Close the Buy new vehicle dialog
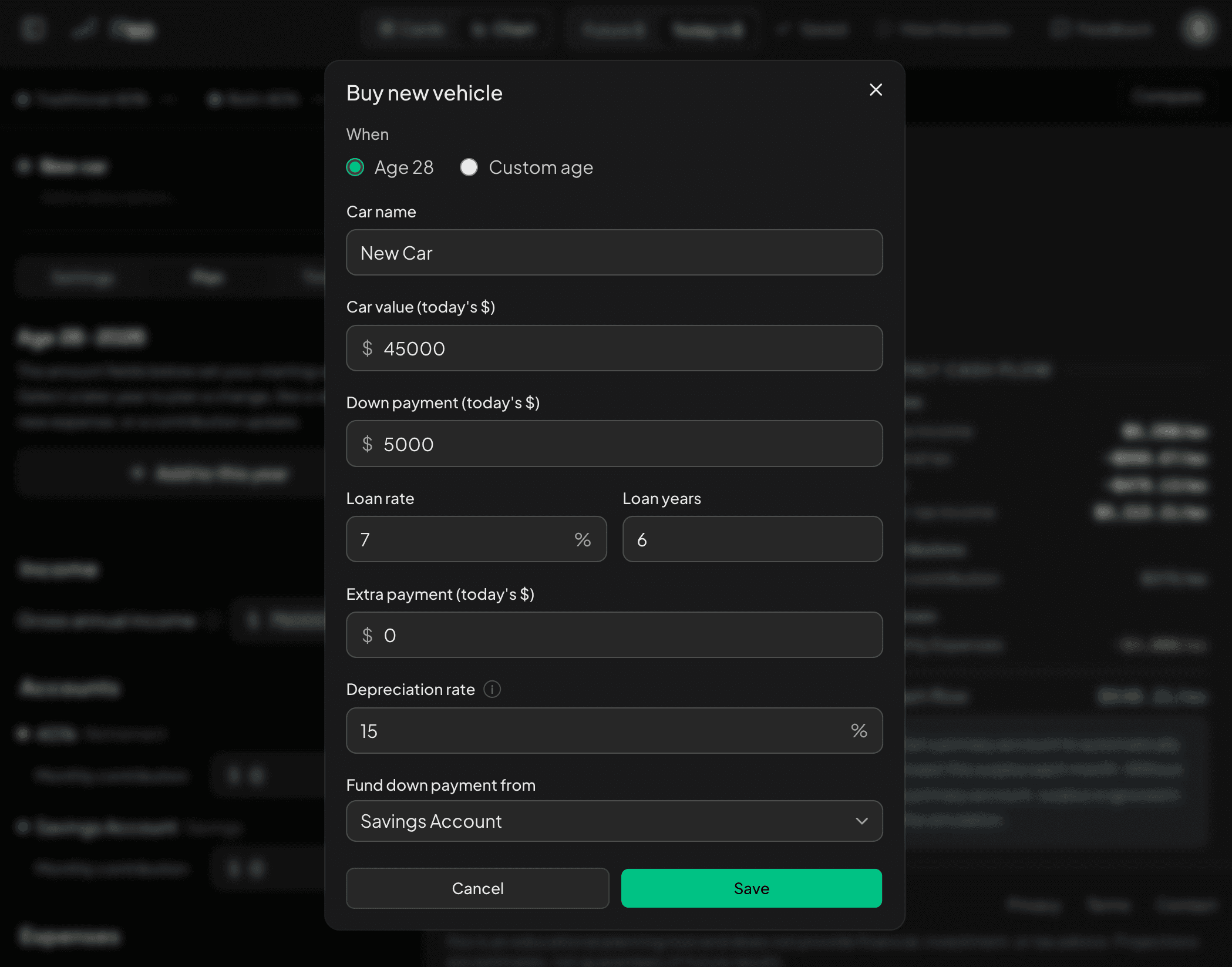This screenshot has height=967, width=1232. click(x=876, y=90)
